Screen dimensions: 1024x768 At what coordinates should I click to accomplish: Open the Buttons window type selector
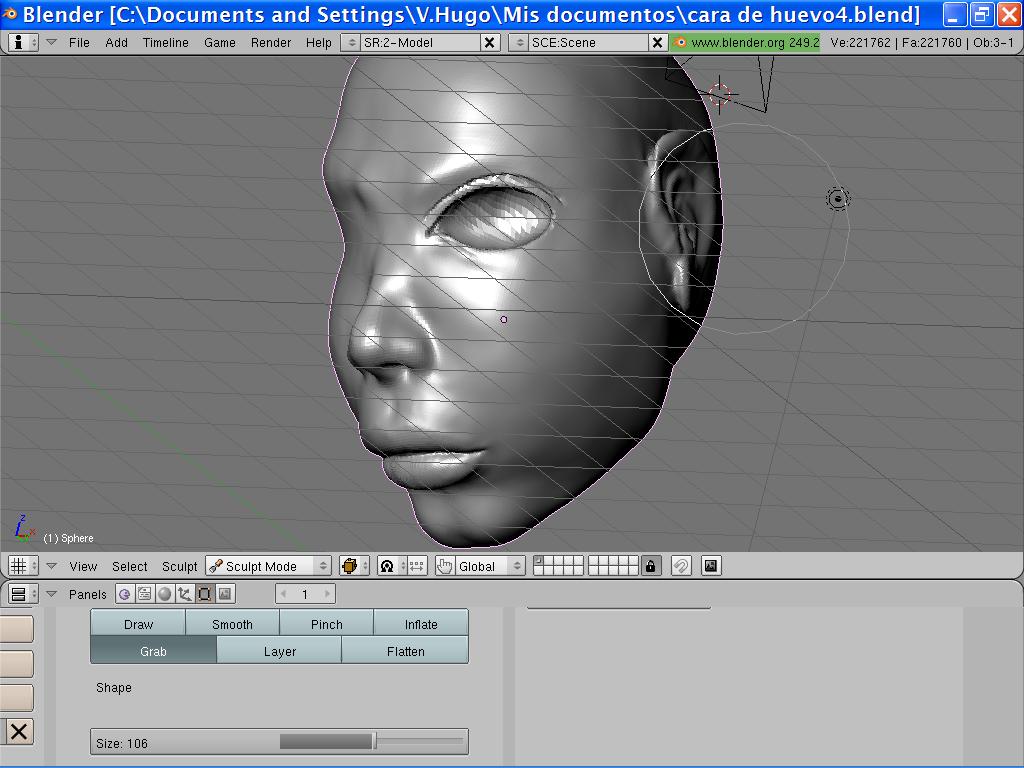23,594
